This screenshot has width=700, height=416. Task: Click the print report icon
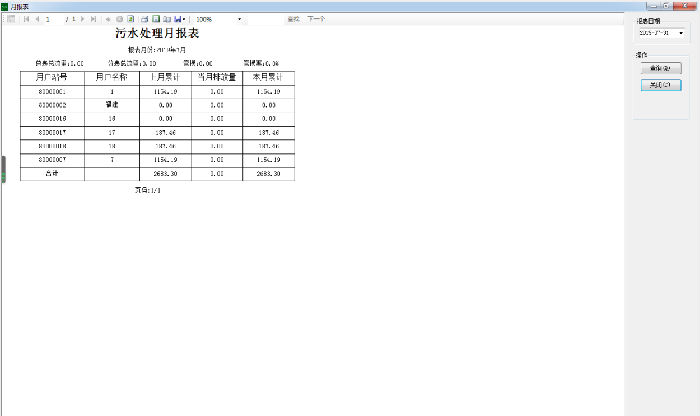(144, 19)
